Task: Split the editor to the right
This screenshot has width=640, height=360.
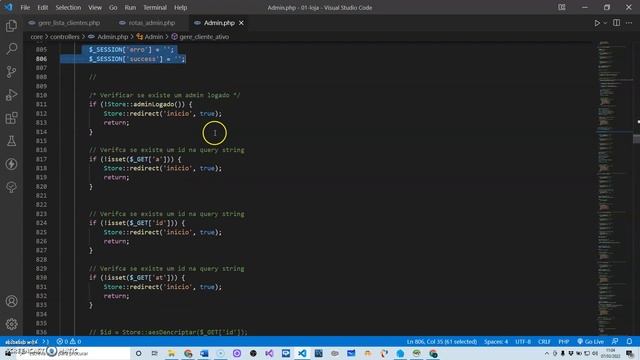Action: [x=616, y=23]
